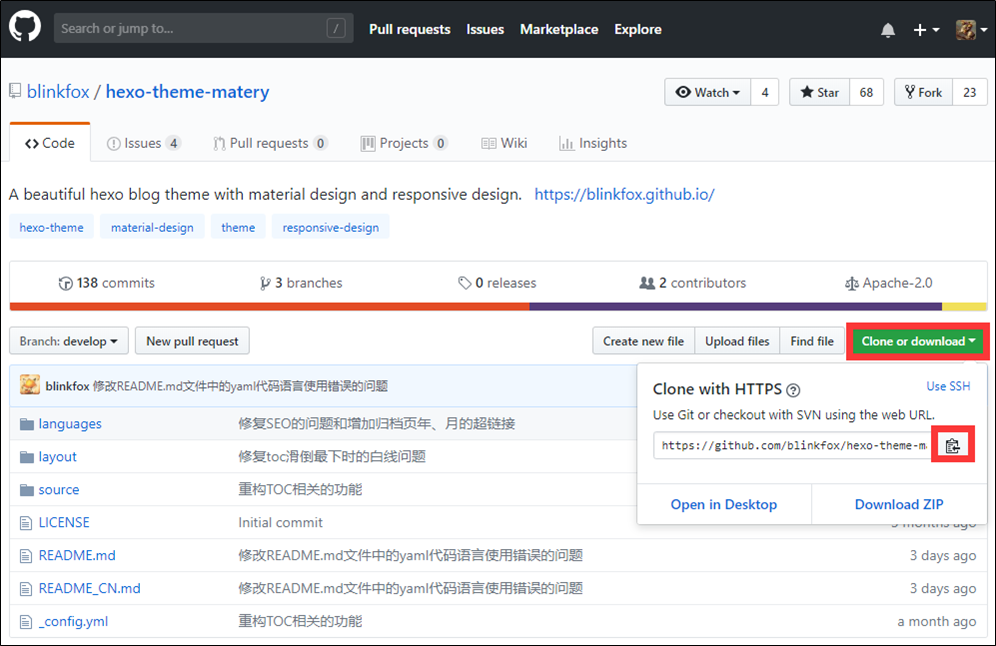Switch to the repository Issues tab
This screenshot has height=646, width=996.
point(144,143)
